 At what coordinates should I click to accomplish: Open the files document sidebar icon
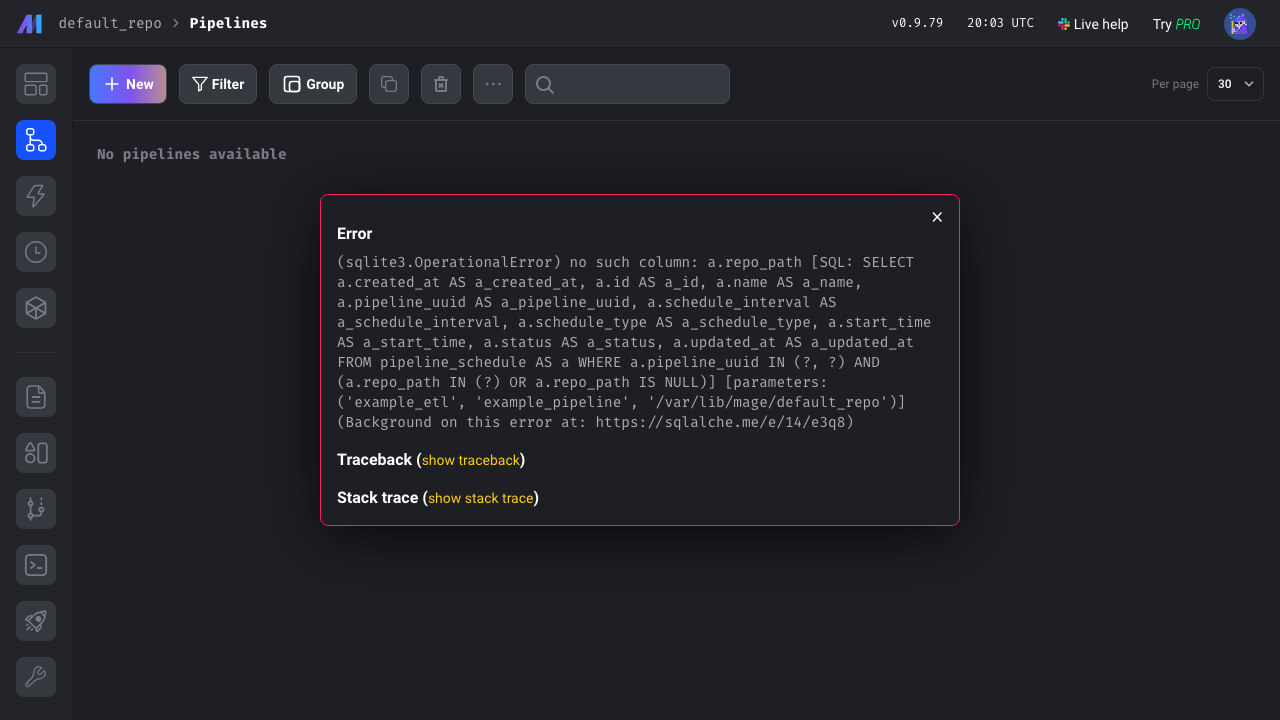[36, 397]
